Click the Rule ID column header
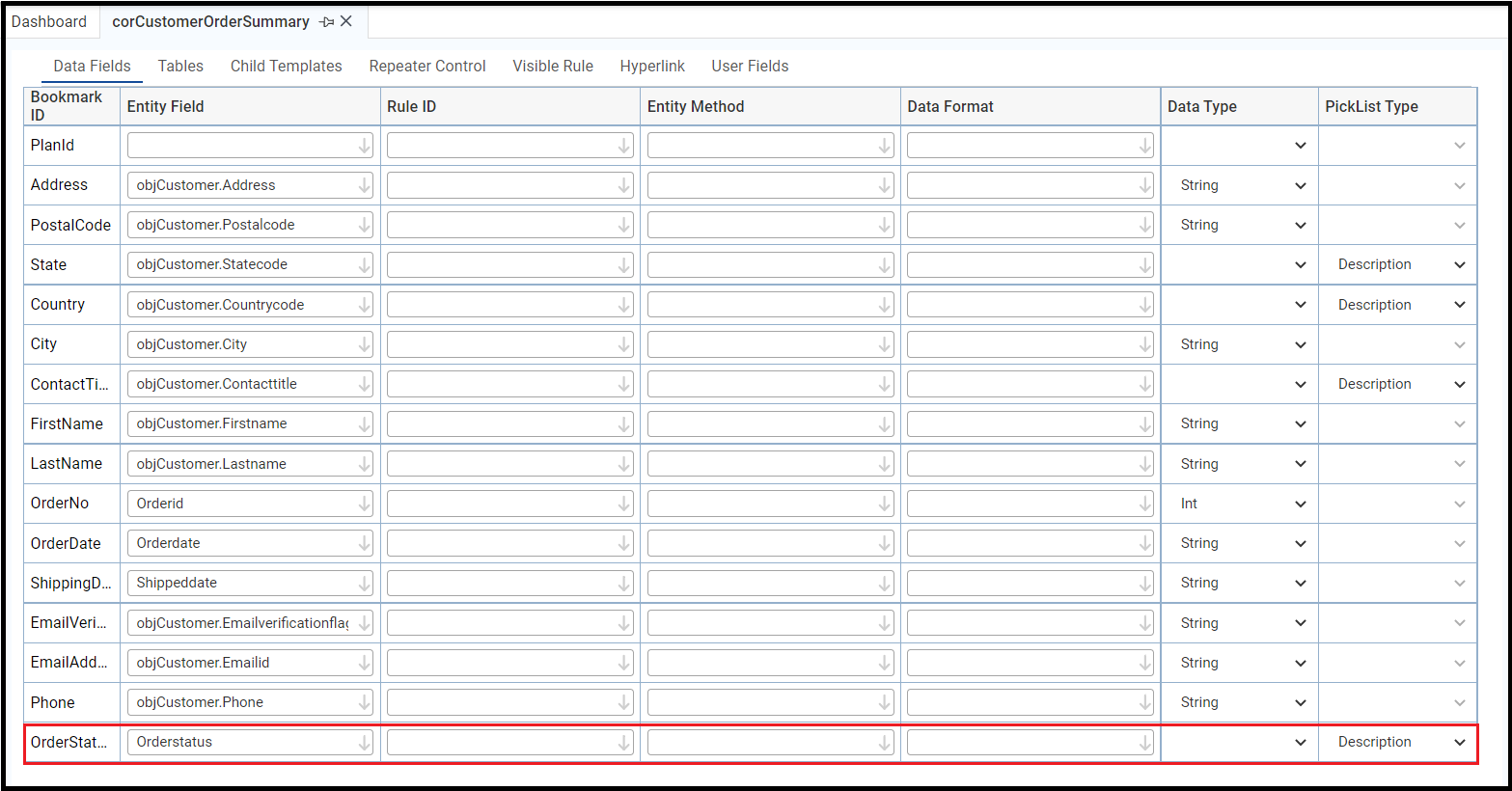The image size is (1512, 791). 510,106
